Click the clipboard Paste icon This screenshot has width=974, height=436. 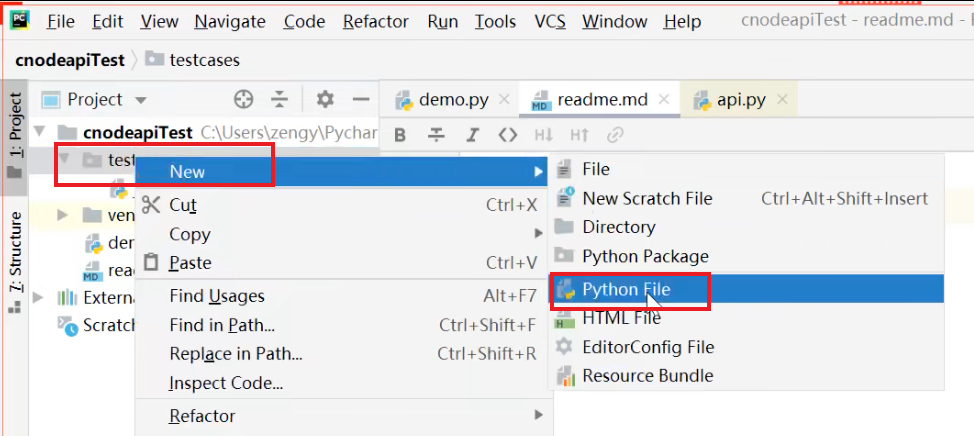151,262
